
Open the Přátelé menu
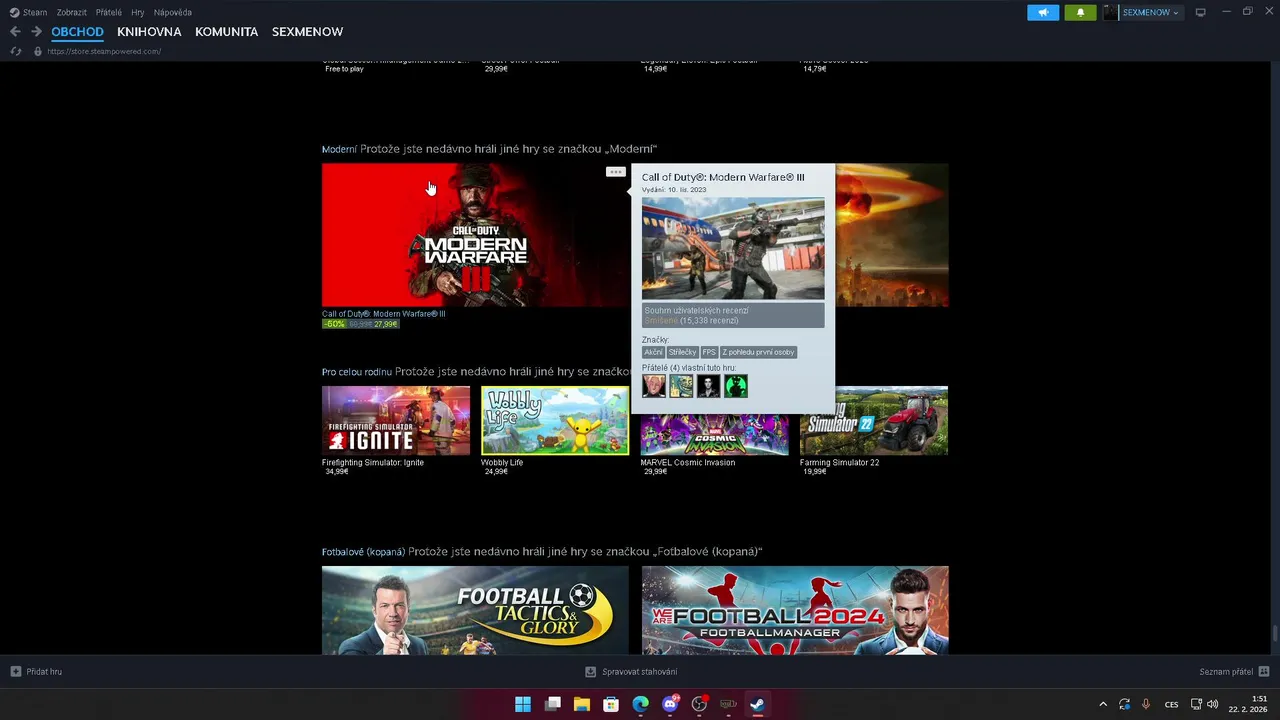[x=109, y=12]
